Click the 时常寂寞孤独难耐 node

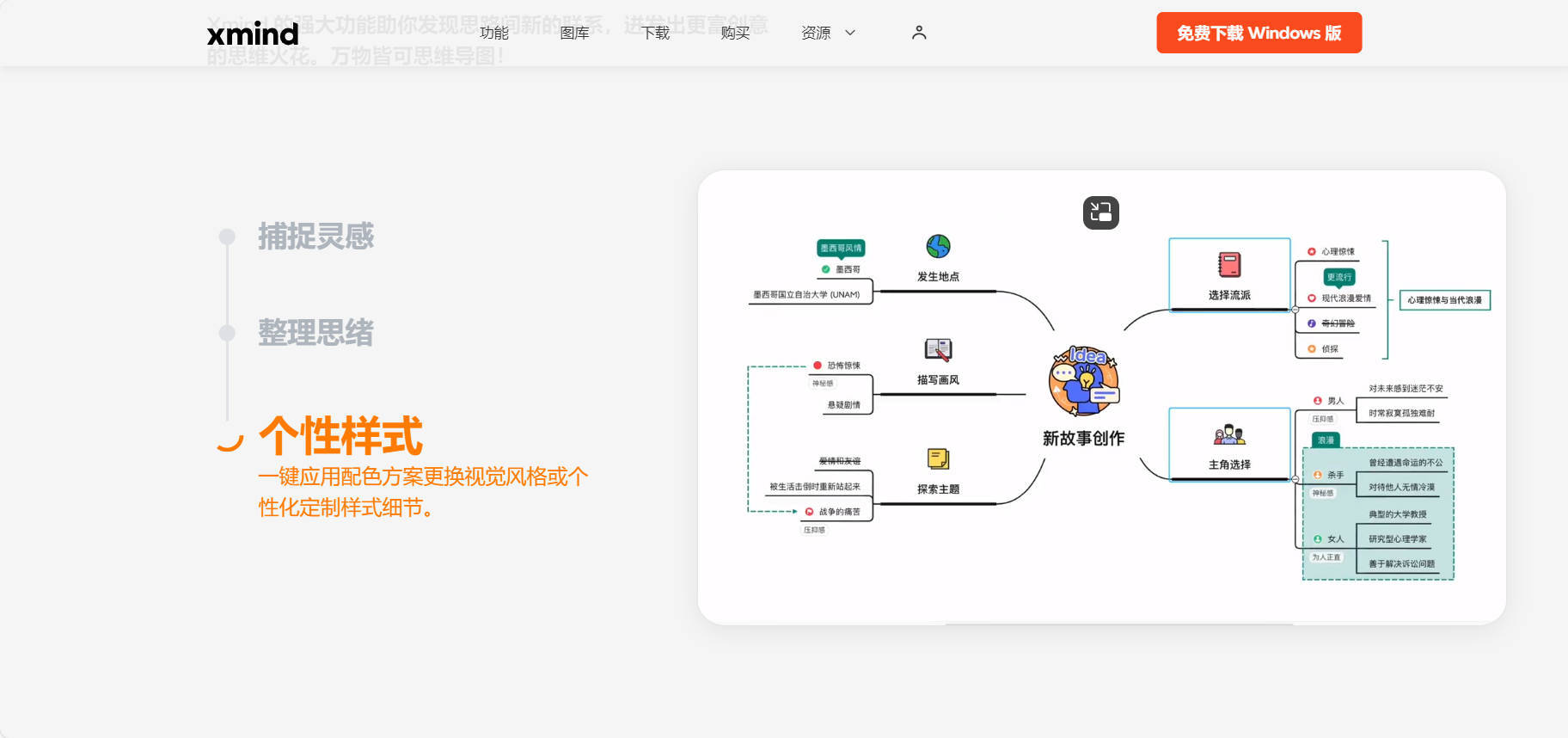pyautogui.click(x=1402, y=414)
